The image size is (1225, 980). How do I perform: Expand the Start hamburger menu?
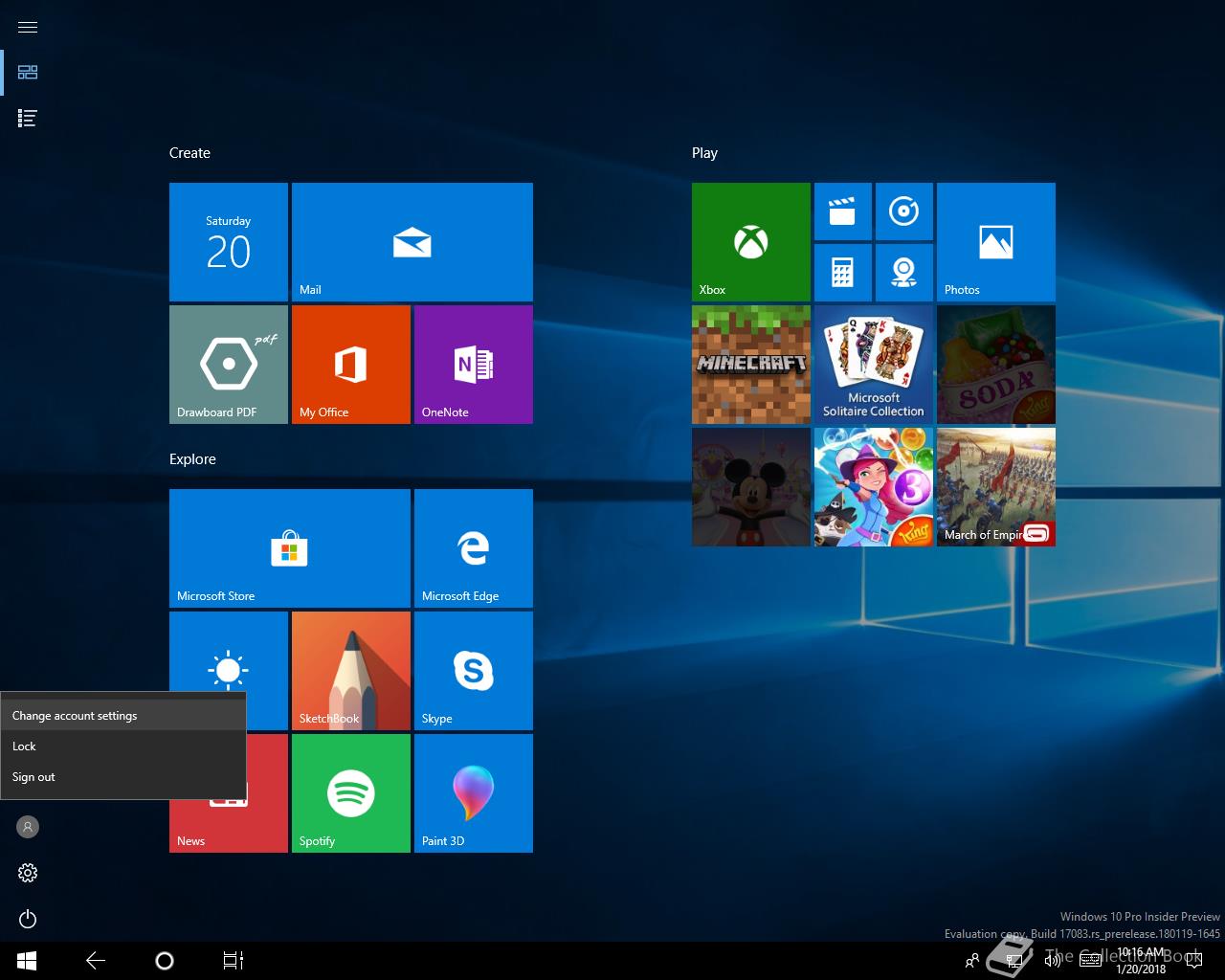tap(28, 27)
